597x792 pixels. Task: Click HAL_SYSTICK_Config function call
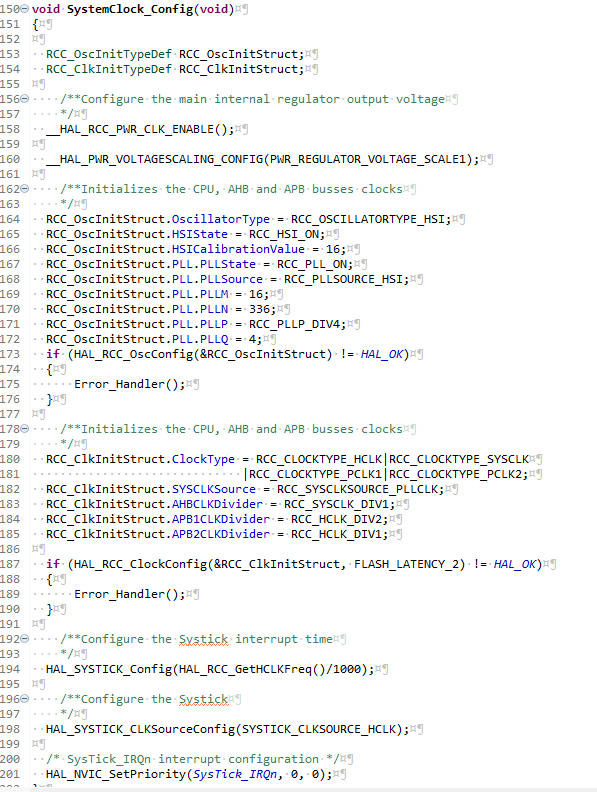(x=109, y=669)
